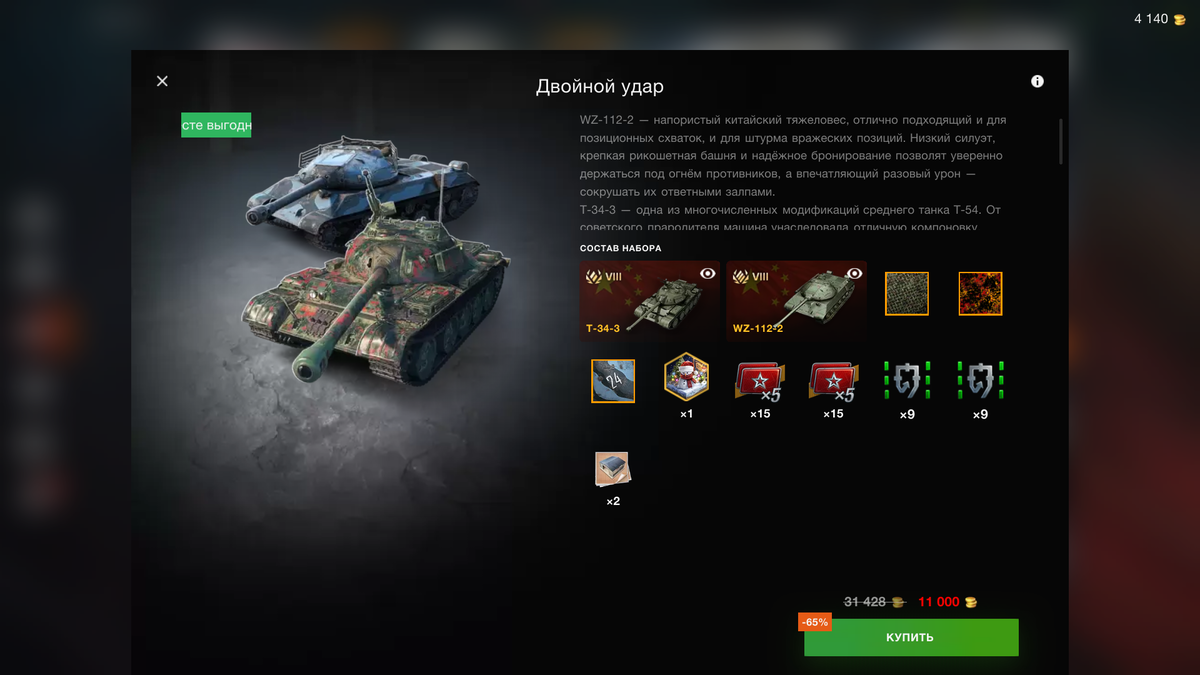
Task: Click the -65% discount badge
Action: point(814,622)
